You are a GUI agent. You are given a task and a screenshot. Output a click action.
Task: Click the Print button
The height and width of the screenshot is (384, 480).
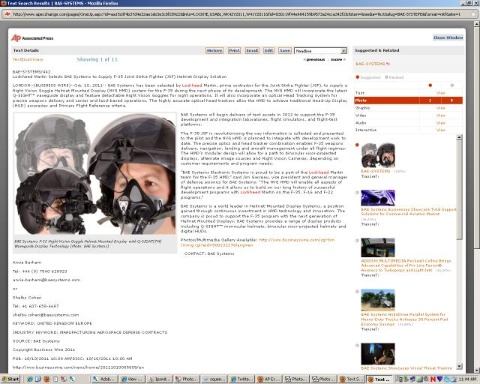tap(234, 51)
